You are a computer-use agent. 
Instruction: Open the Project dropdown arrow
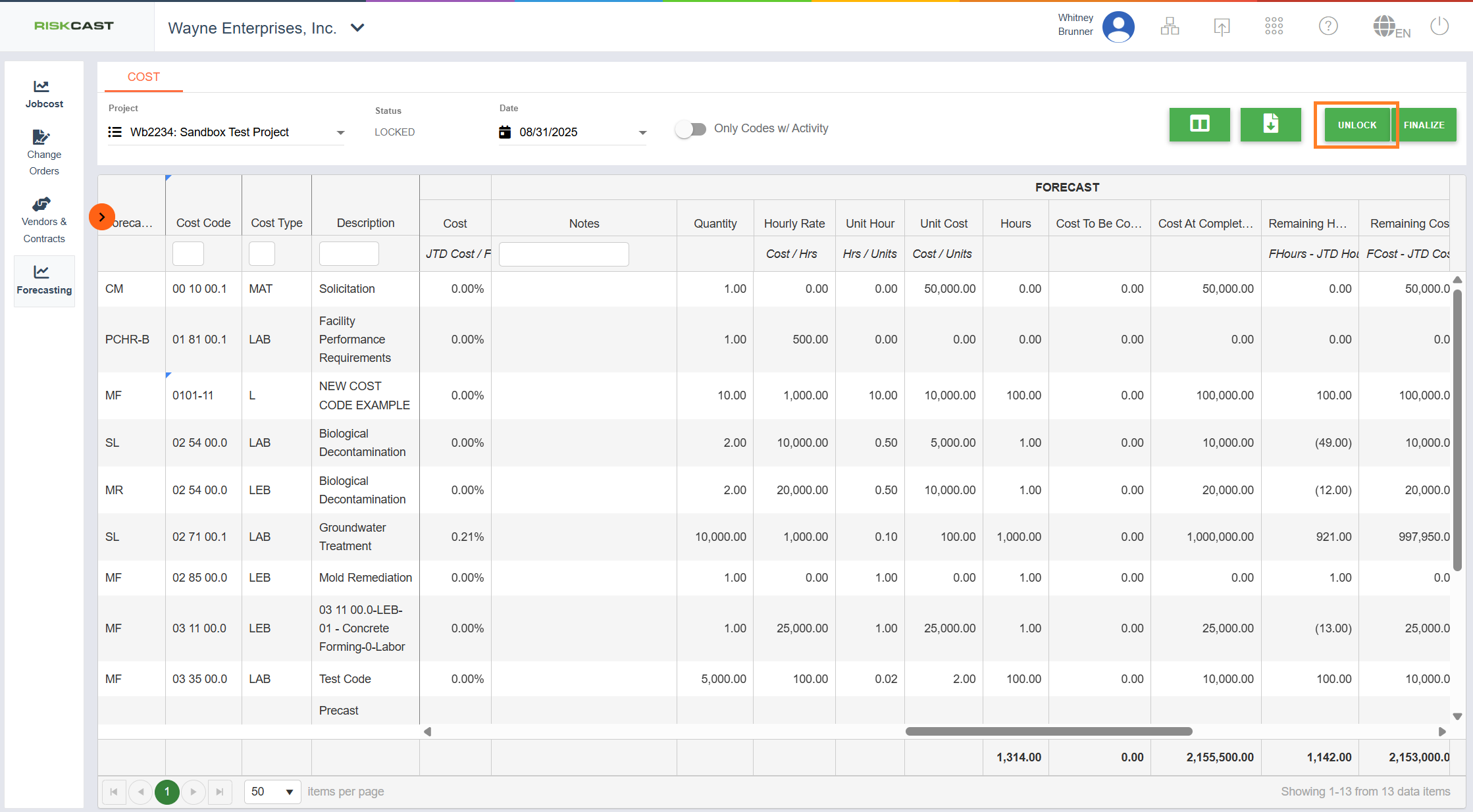click(x=340, y=133)
